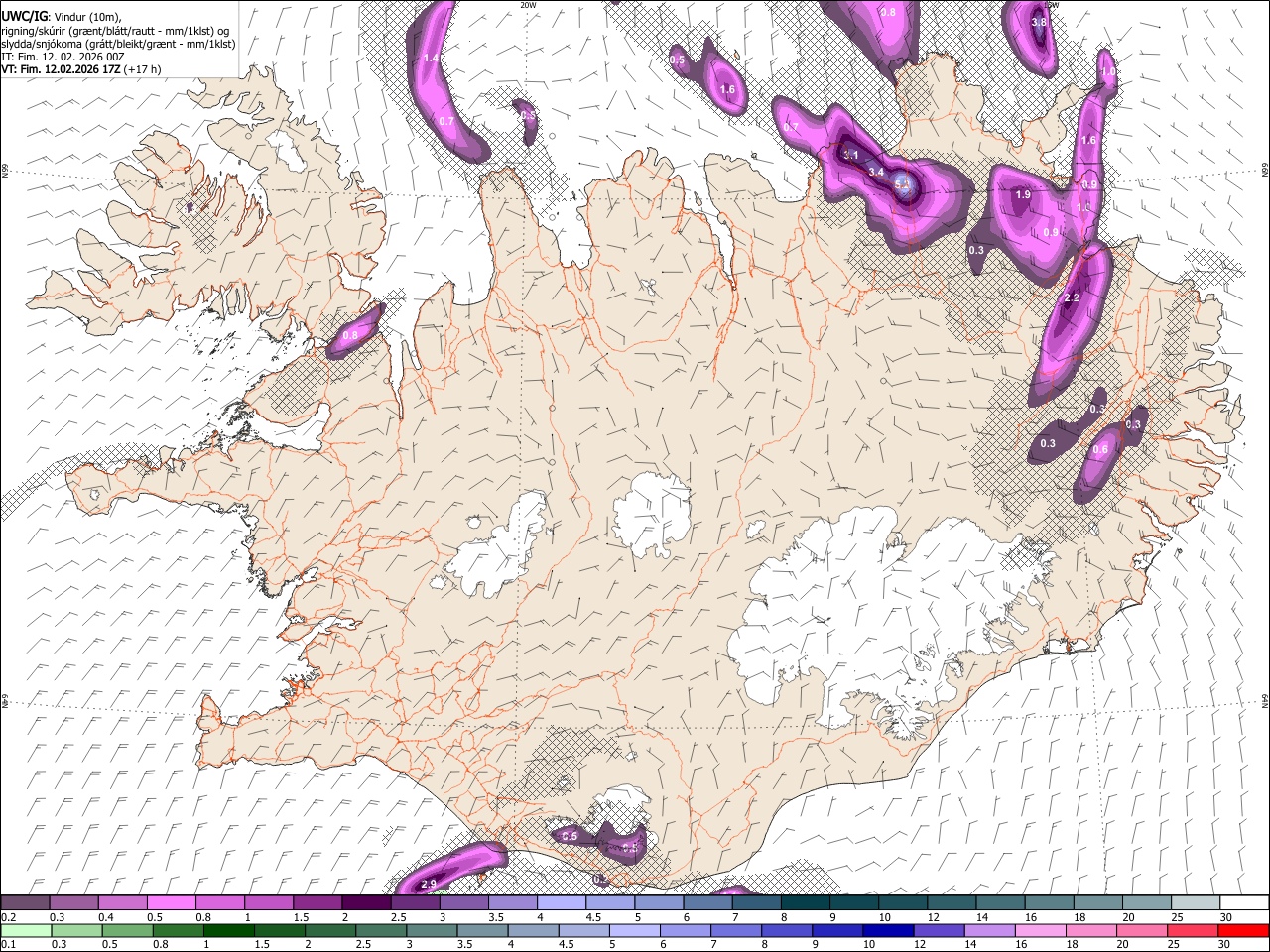The image size is (1270, 952).
Task: Click the '64N' latitude label on the right edge
Action: click(1265, 700)
